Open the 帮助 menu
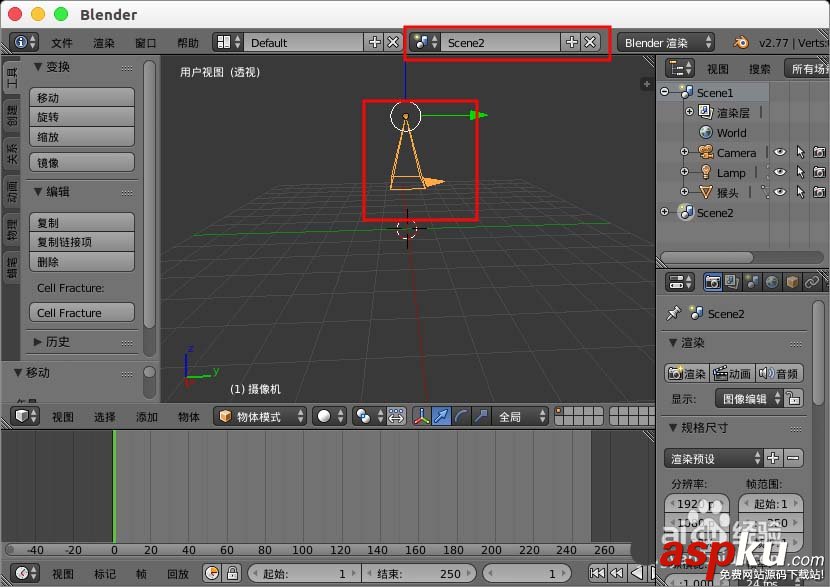 [187, 43]
